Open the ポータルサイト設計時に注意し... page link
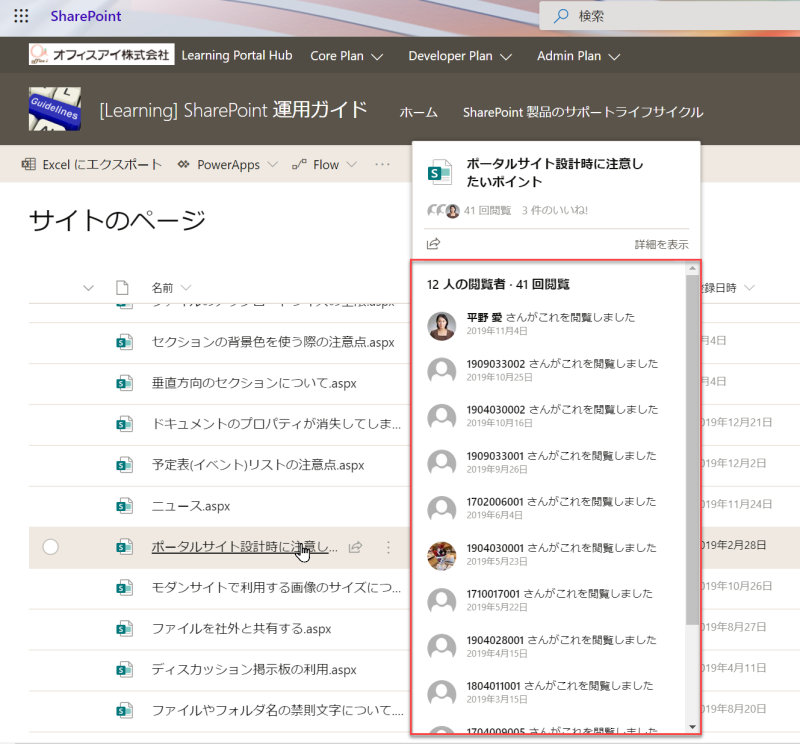Viewport: 800px width, 744px height. (x=244, y=547)
